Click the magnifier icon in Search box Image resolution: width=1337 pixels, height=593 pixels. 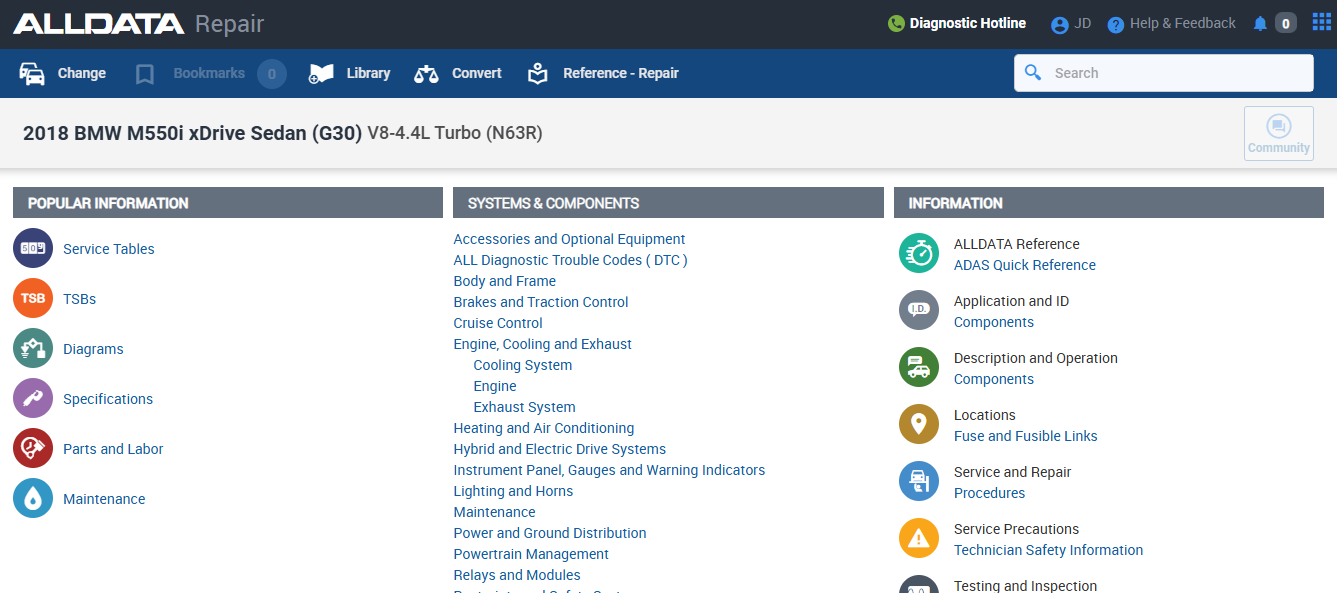pos(1034,73)
